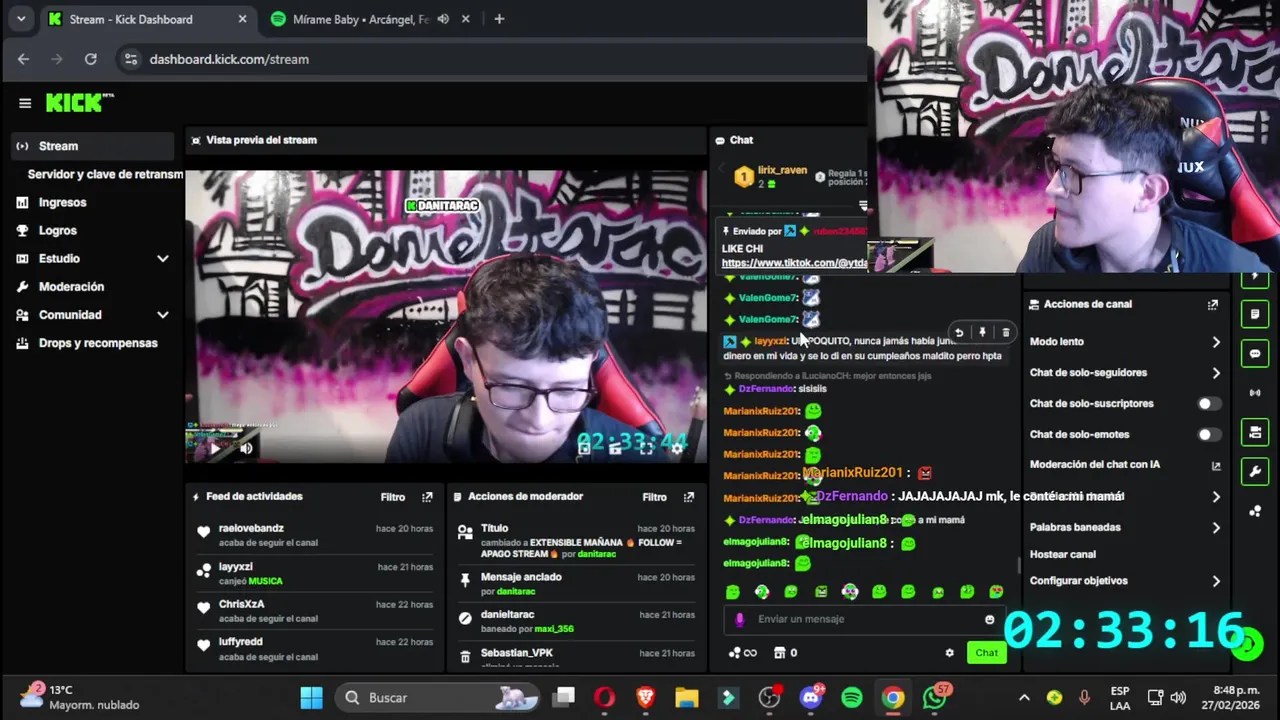Viewport: 1280px width, 720px height.
Task: Open chat settings gear icon
Action: [949, 653]
